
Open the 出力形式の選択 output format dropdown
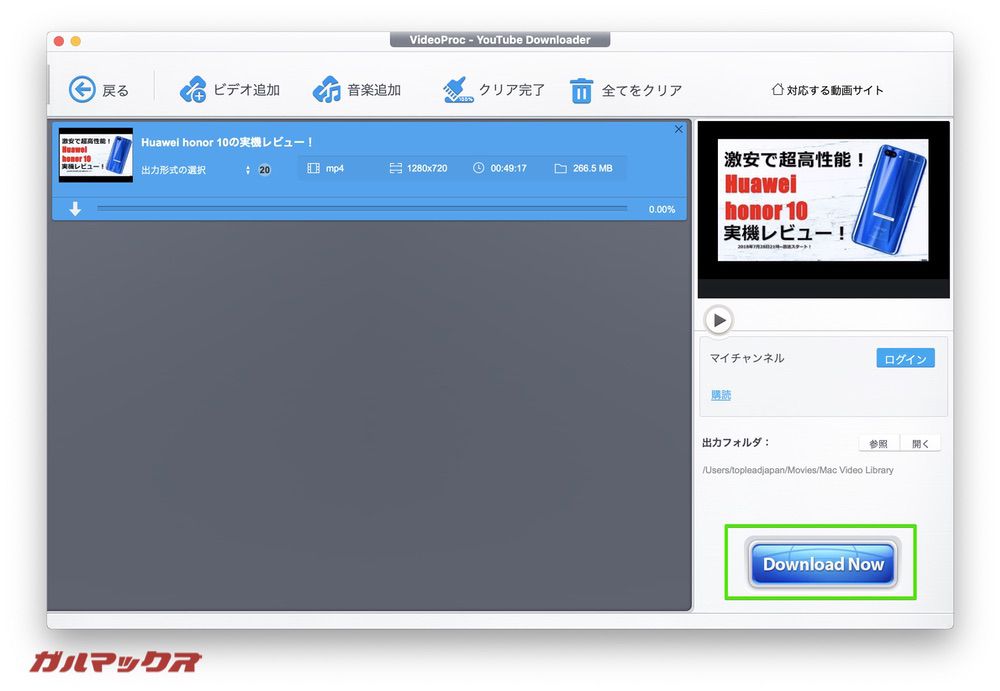point(185,168)
